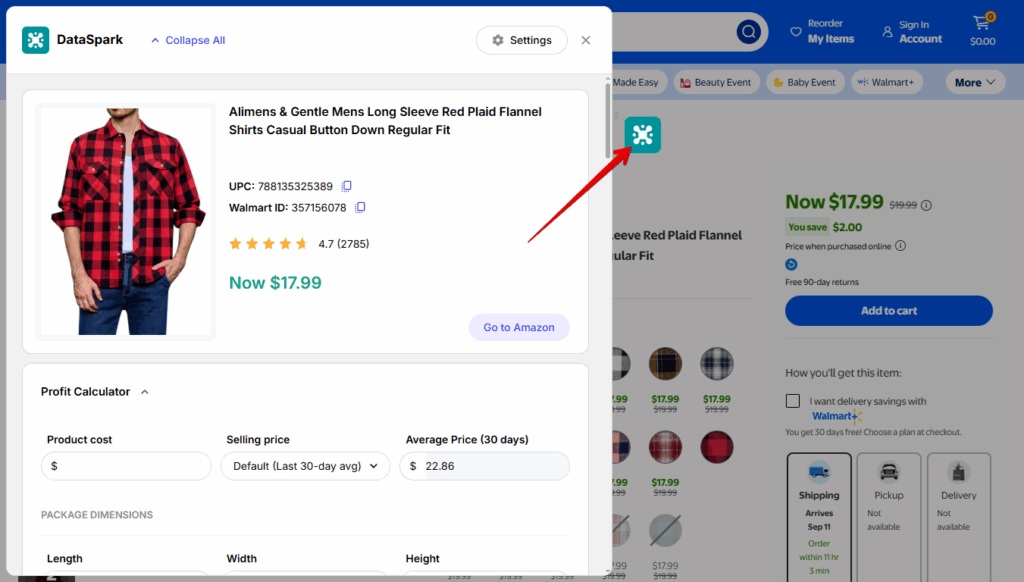The width and height of the screenshot is (1024, 582).
Task: Click the DataSpark logo in the panel header
Action: (x=35, y=40)
